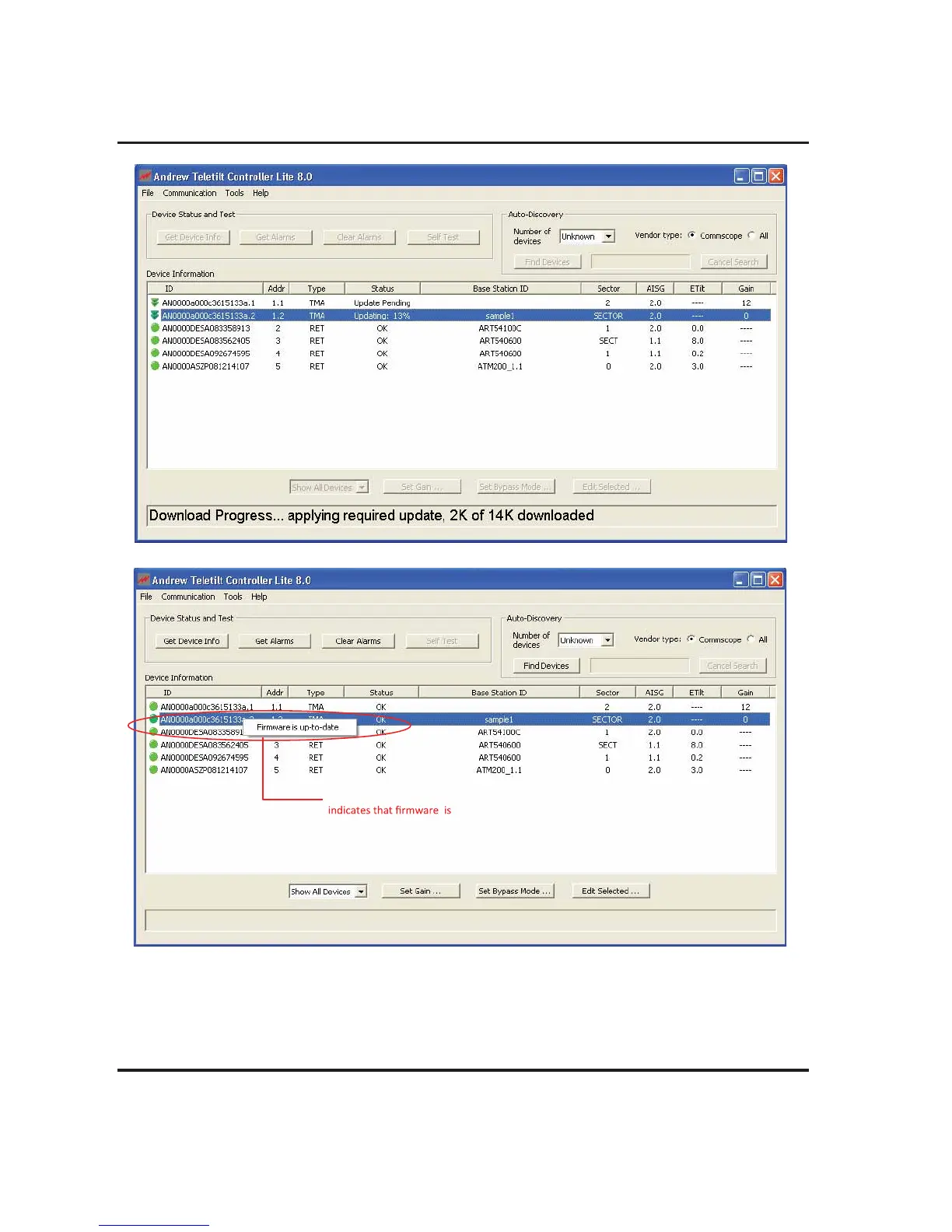Open Show All Devices dropdown in lower window

coord(360,891)
